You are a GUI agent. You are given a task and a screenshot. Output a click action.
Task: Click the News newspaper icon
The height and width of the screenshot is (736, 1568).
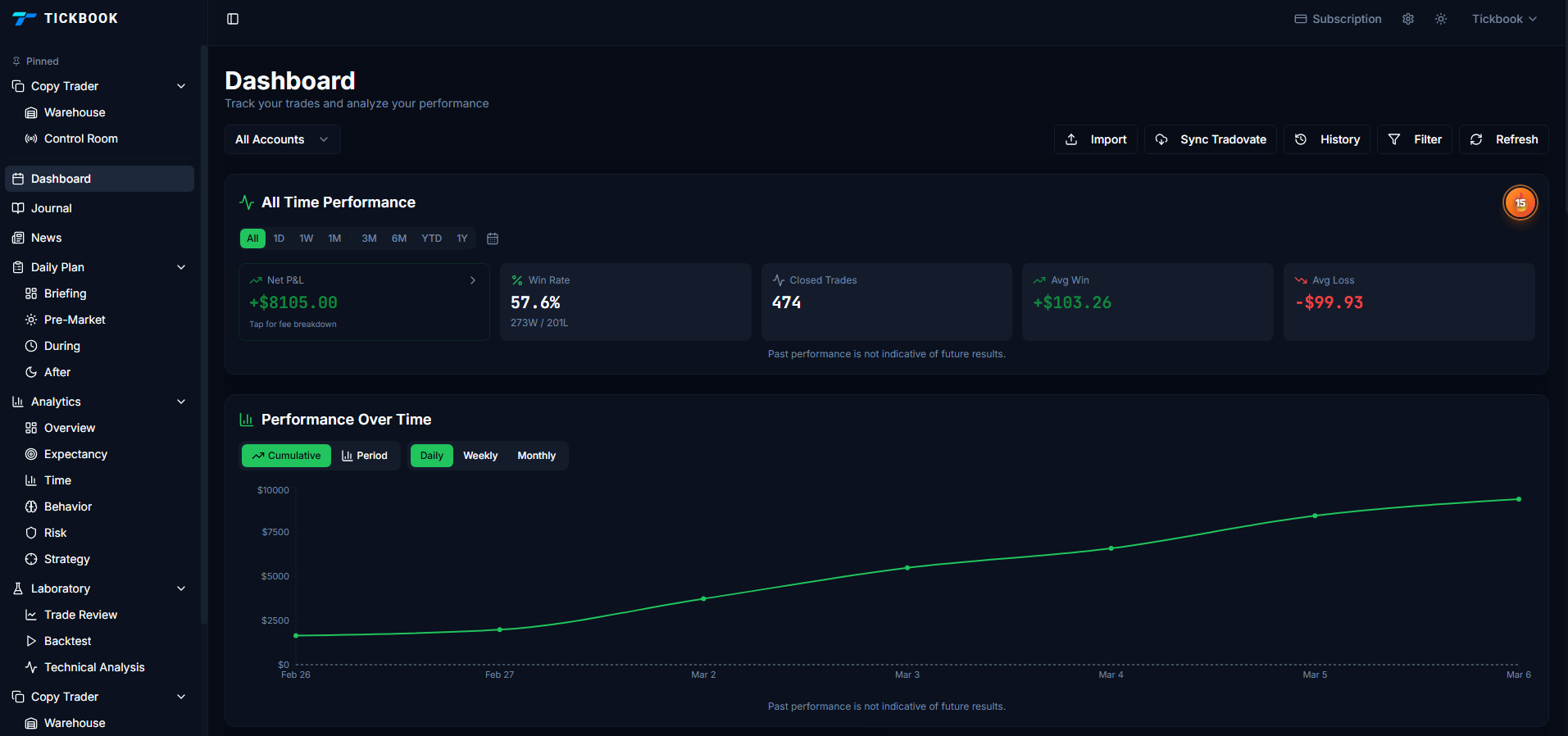coord(18,238)
